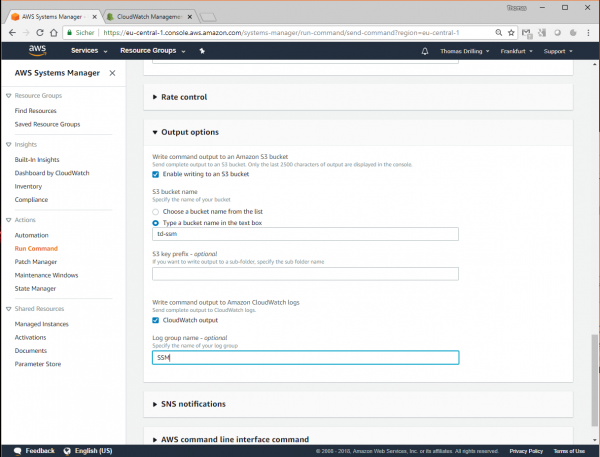This screenshot has width=600, height=457.
Task: Toggle the CloudWatch output checkbox
Action: [155, 320]
